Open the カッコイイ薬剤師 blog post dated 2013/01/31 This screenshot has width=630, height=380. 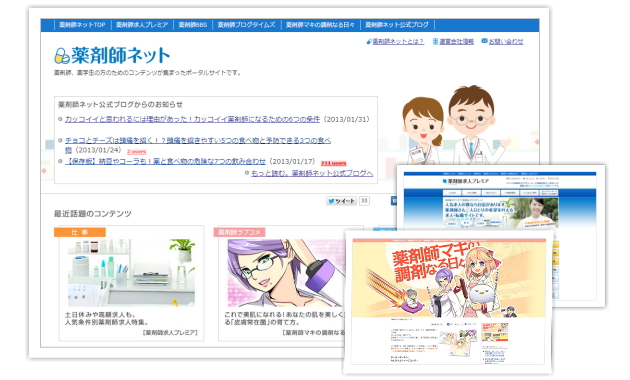point(192,119)
